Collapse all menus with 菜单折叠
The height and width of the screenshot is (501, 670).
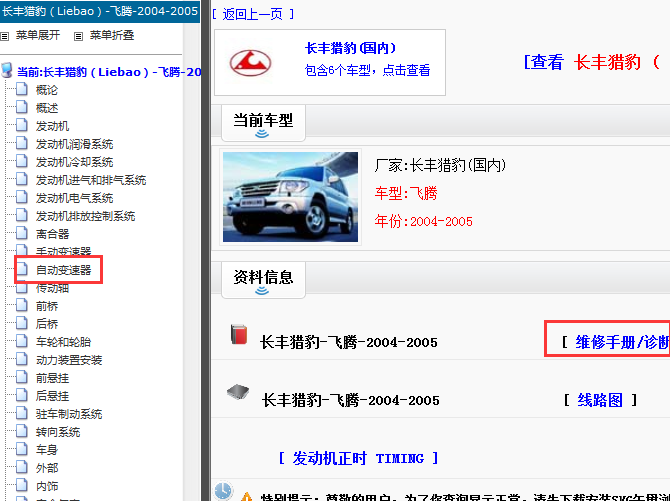pyautogui.click(x=112, y=35)
